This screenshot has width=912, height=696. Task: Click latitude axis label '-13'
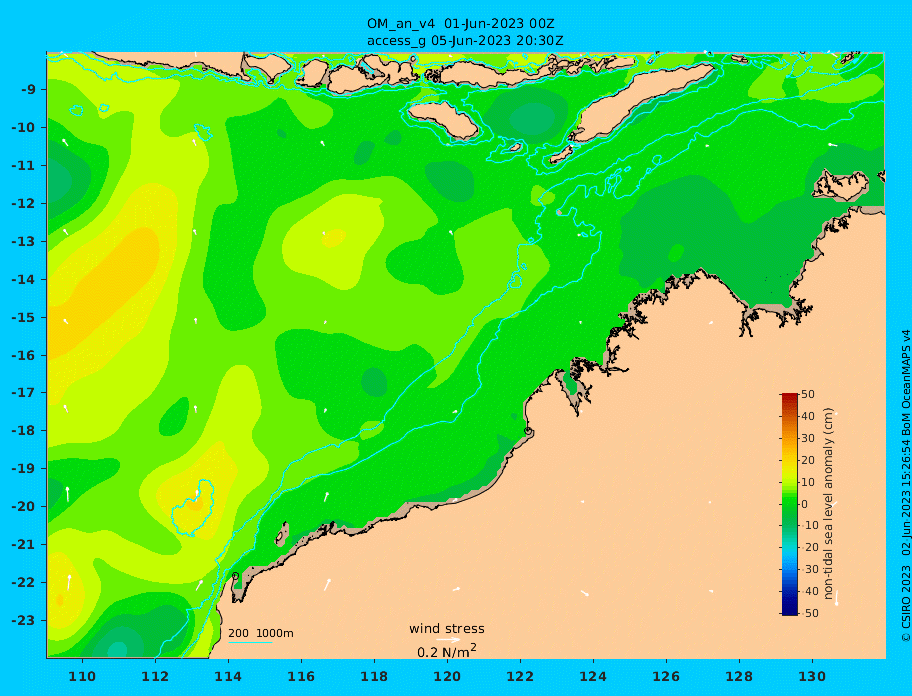pyautogui.click(x=23, y=241)
